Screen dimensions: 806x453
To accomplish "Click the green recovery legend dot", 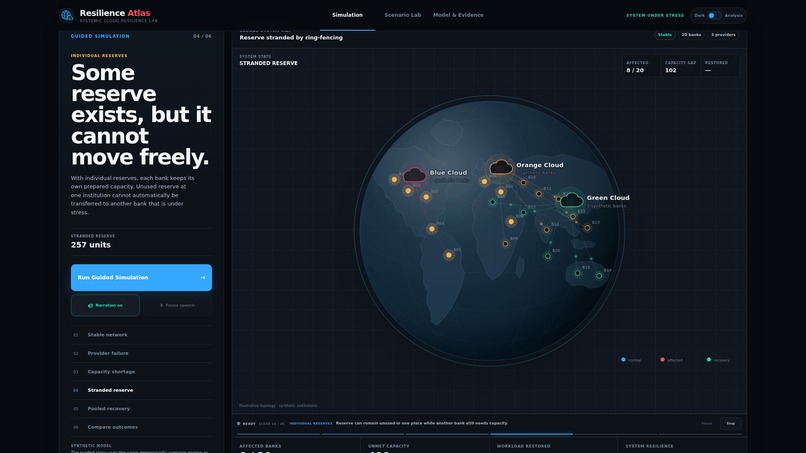I will click(709, 360).
